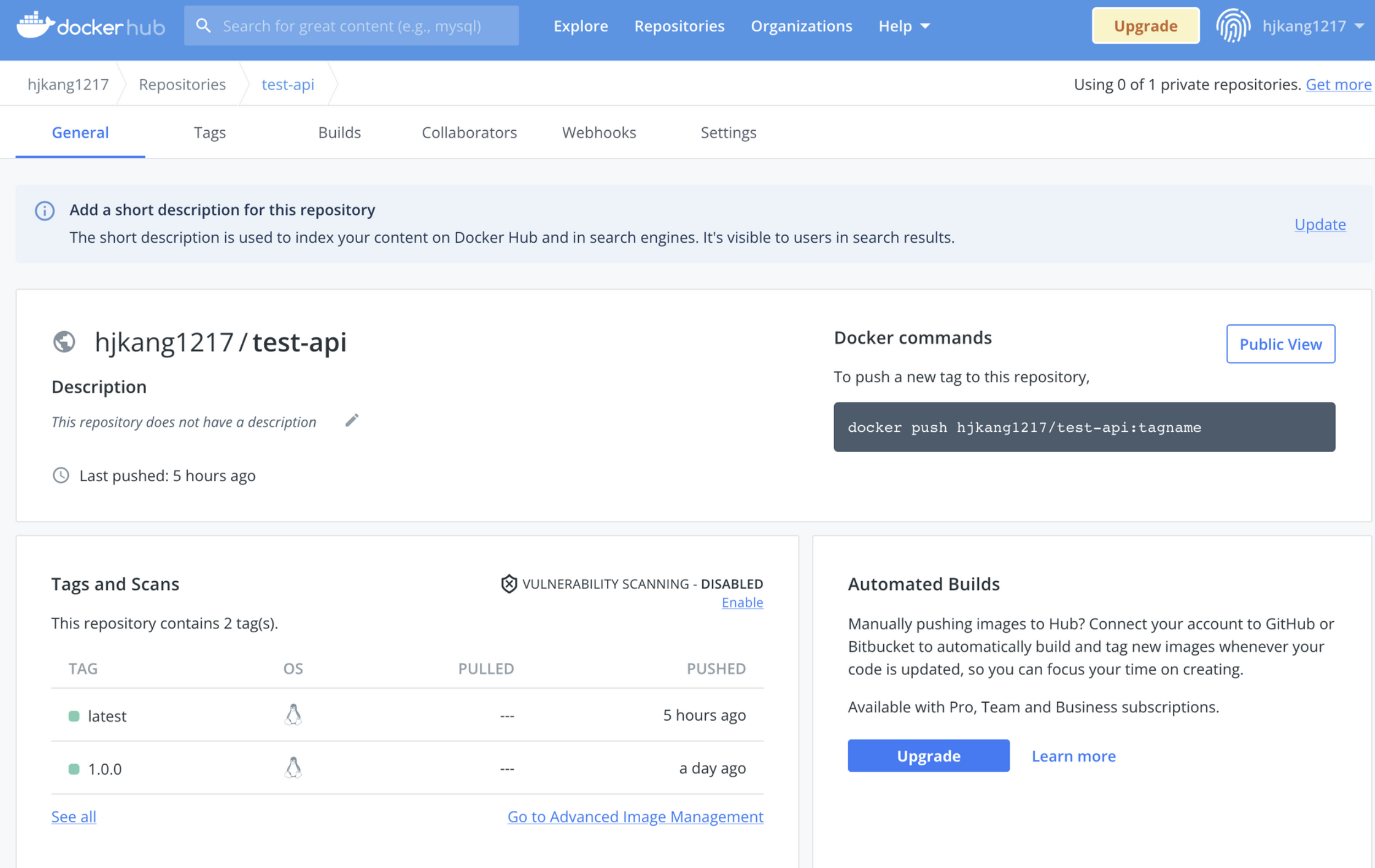
Task: Switch to the Tags tab
Action: coord(209,132)
